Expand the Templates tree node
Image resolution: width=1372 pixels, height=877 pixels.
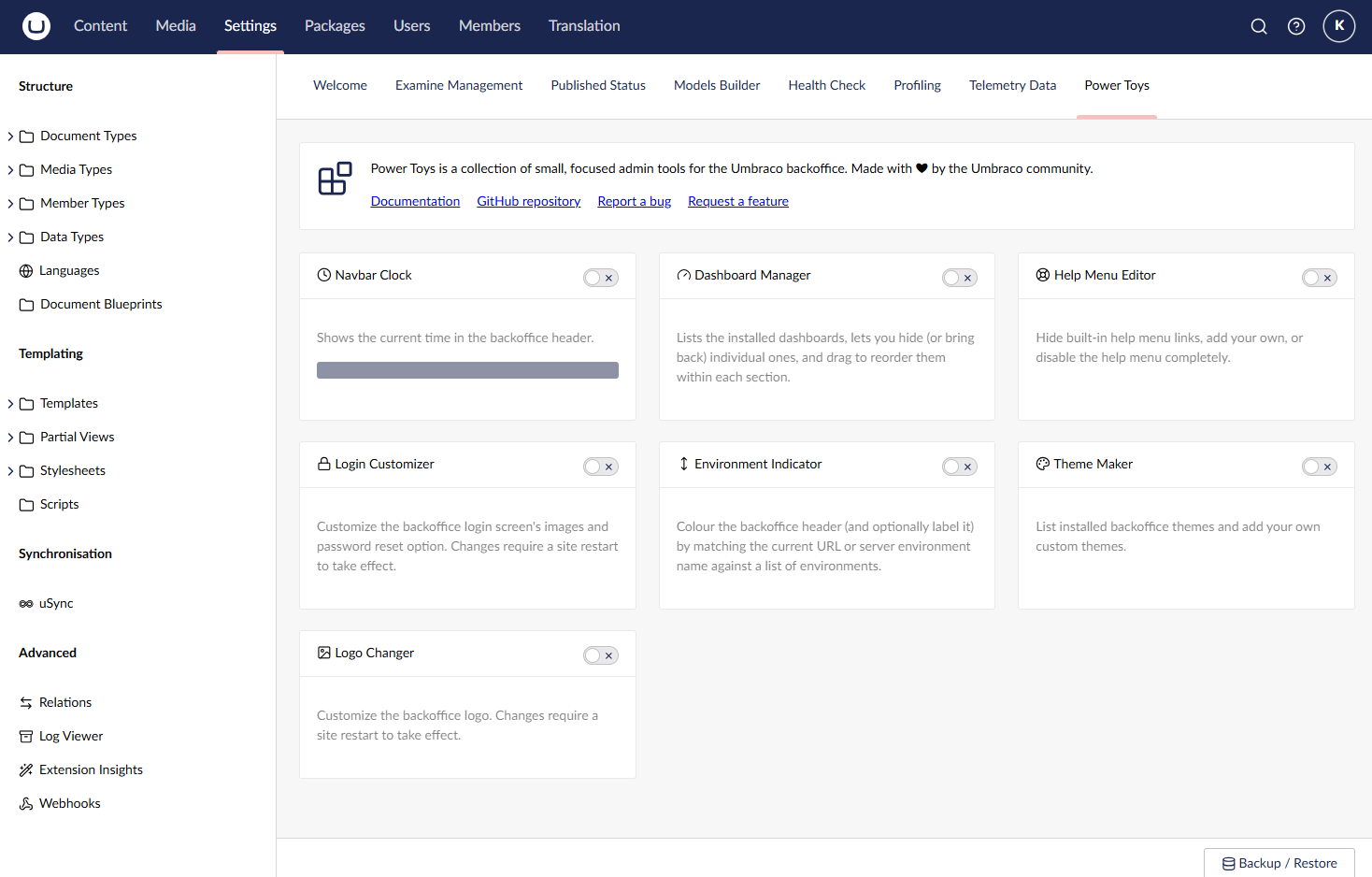(10, 404)
